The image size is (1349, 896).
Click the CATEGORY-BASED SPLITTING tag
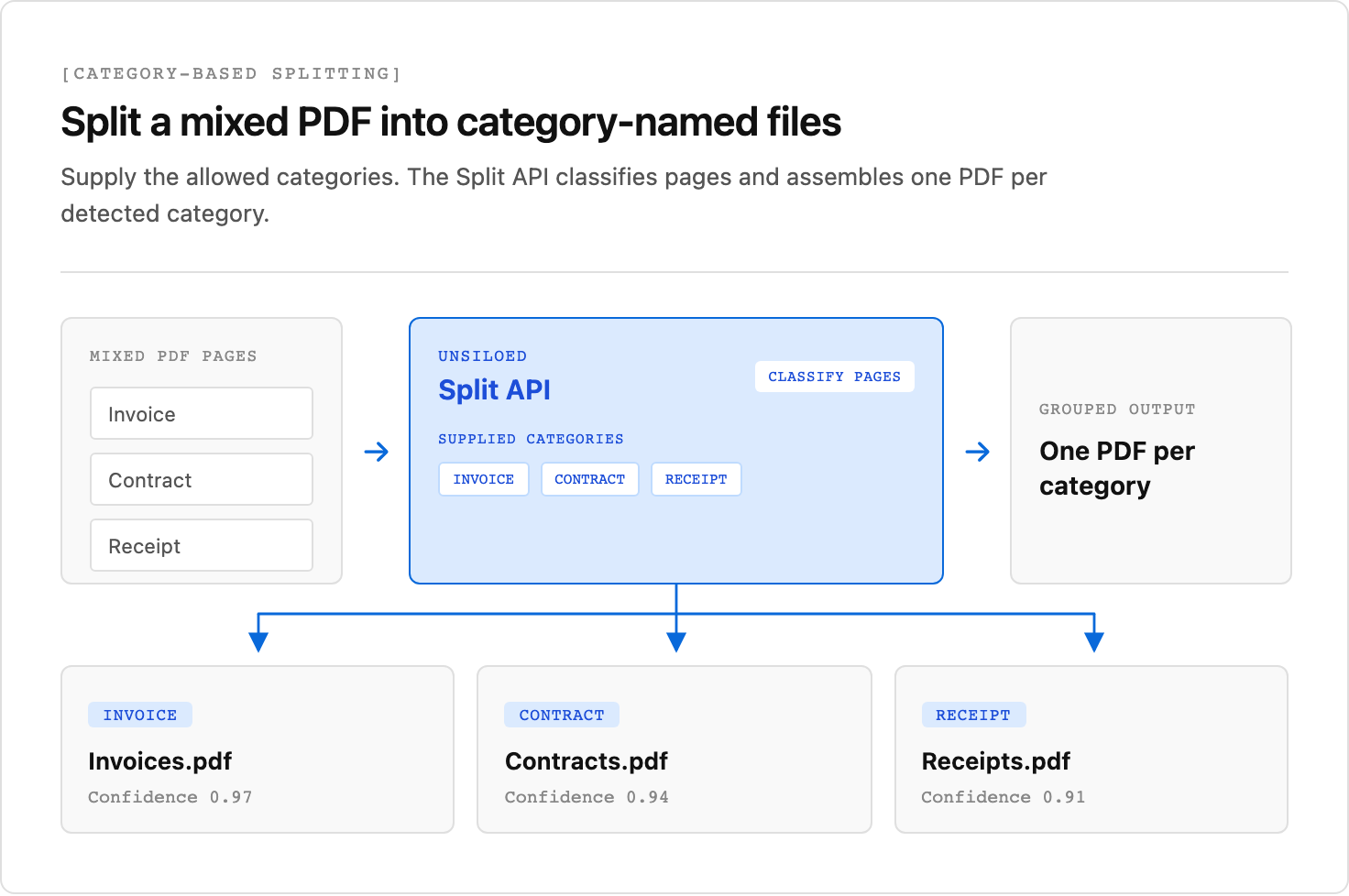tap(231, 73)
